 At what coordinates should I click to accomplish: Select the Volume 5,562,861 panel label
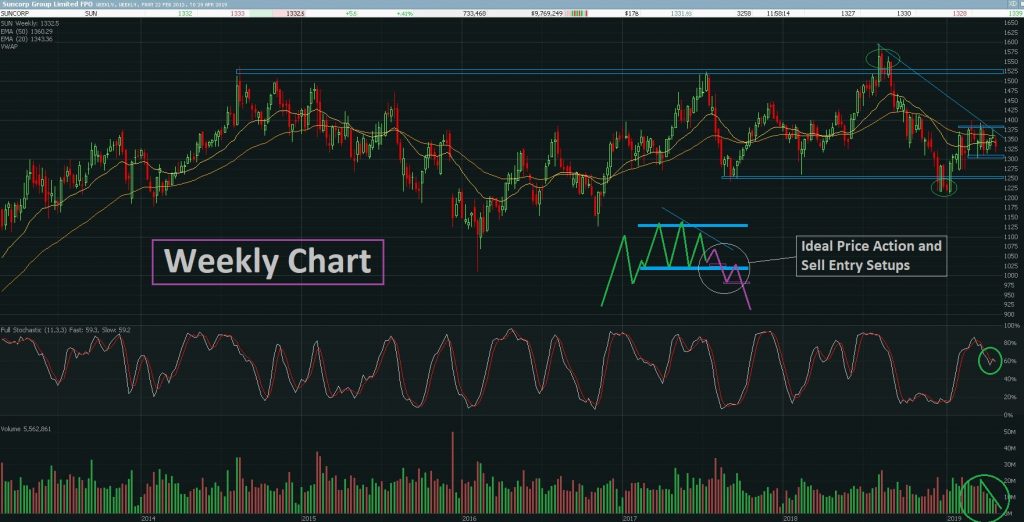point(26,429)
